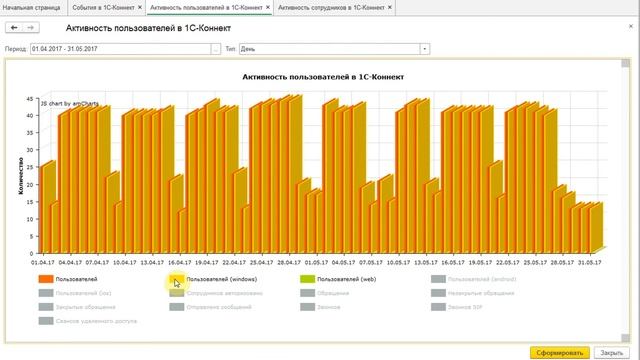Close the report form with the X icon
640x360 pixels.
631,26
